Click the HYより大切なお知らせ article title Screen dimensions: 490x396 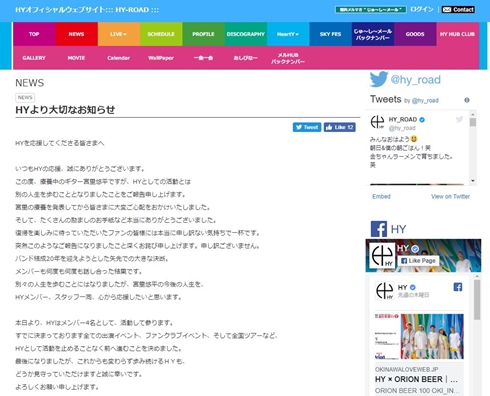65,110
